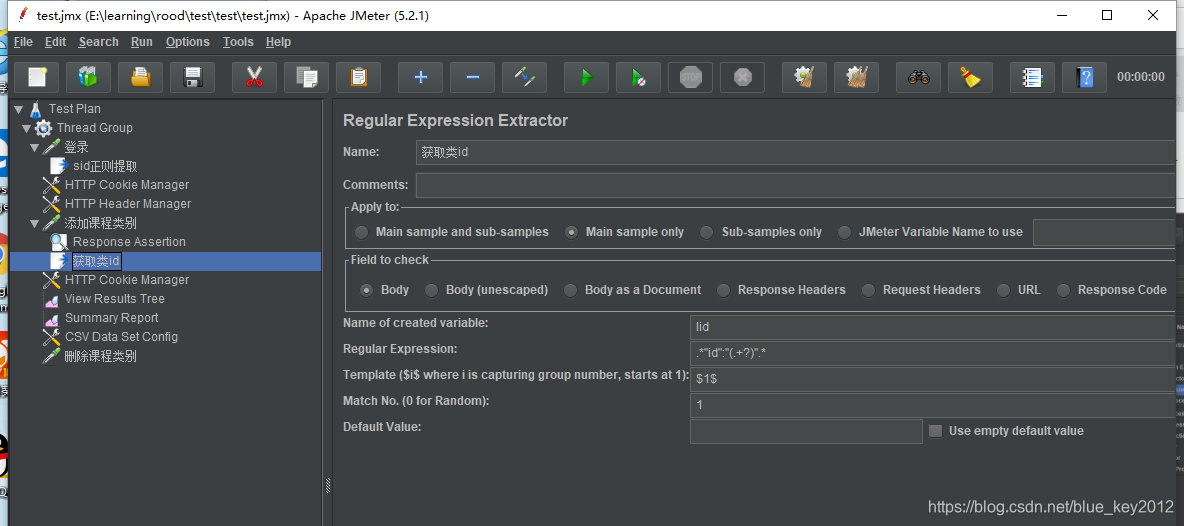The height and width of the screenshot is (526, 1184).
Task: Open the Options menu
Action: (x=187, y=42)
